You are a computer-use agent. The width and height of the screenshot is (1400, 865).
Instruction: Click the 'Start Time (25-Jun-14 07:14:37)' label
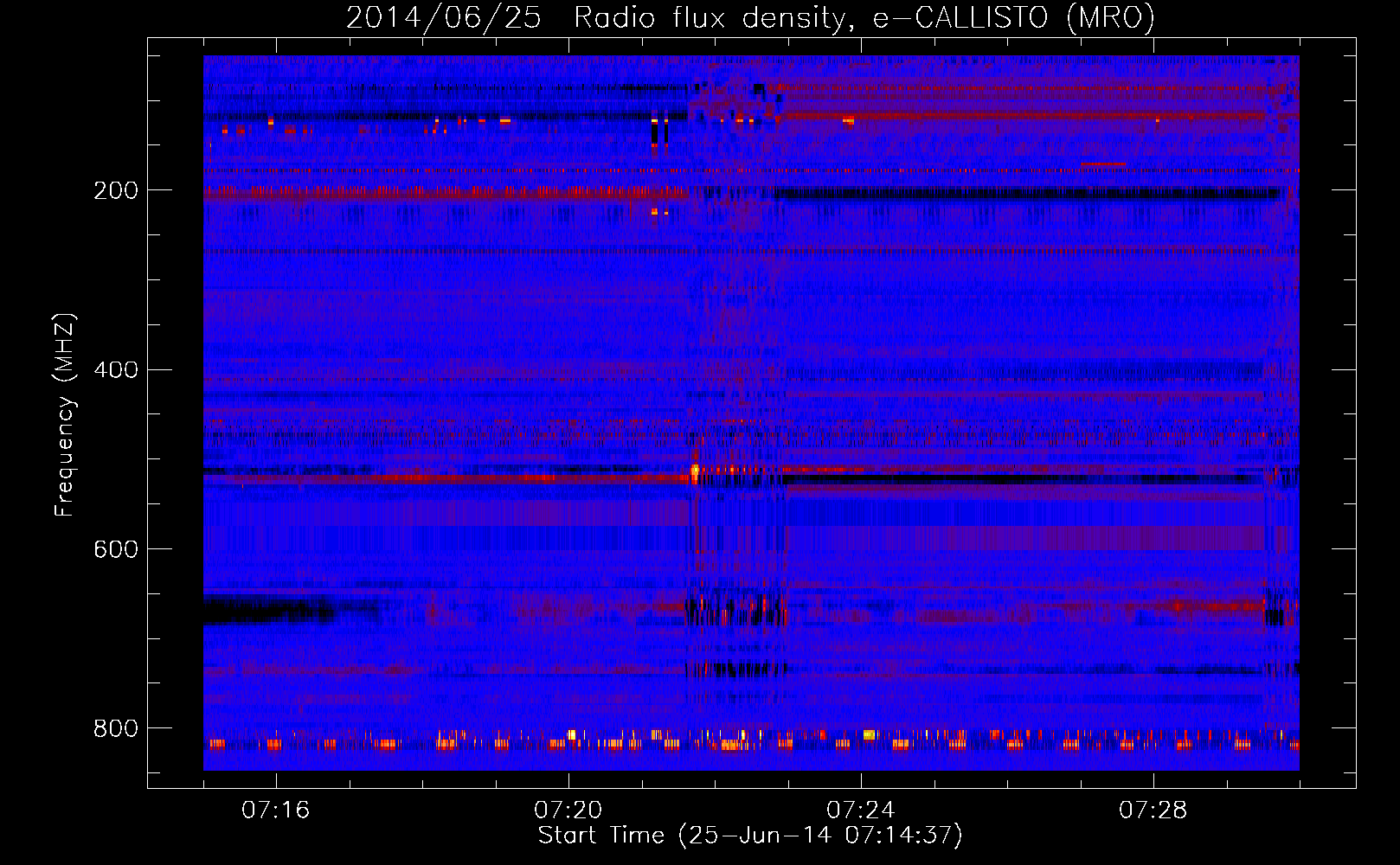click(750, 836)
